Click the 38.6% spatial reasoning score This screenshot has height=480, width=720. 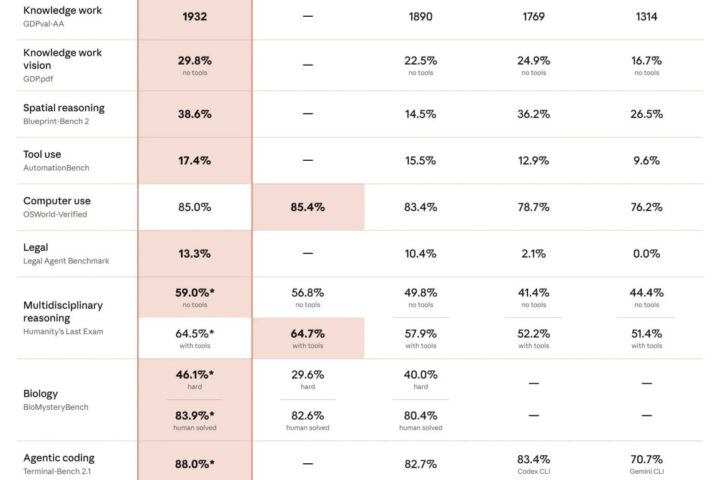195,114
